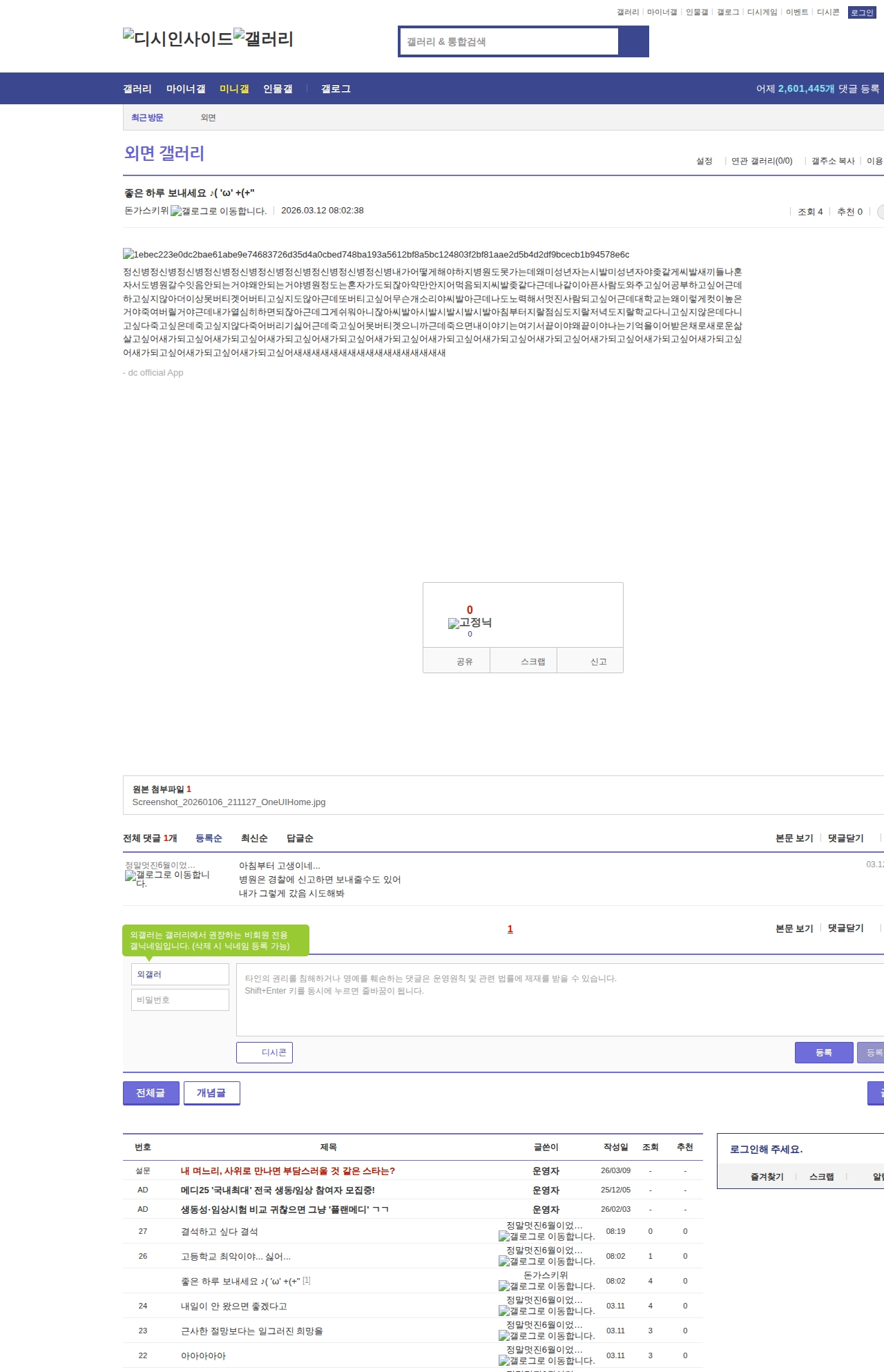This screenshot has width=884, height=1372.
Task: Select 갤로그 in the main navigation bar
Action: [x=336, y=89]
